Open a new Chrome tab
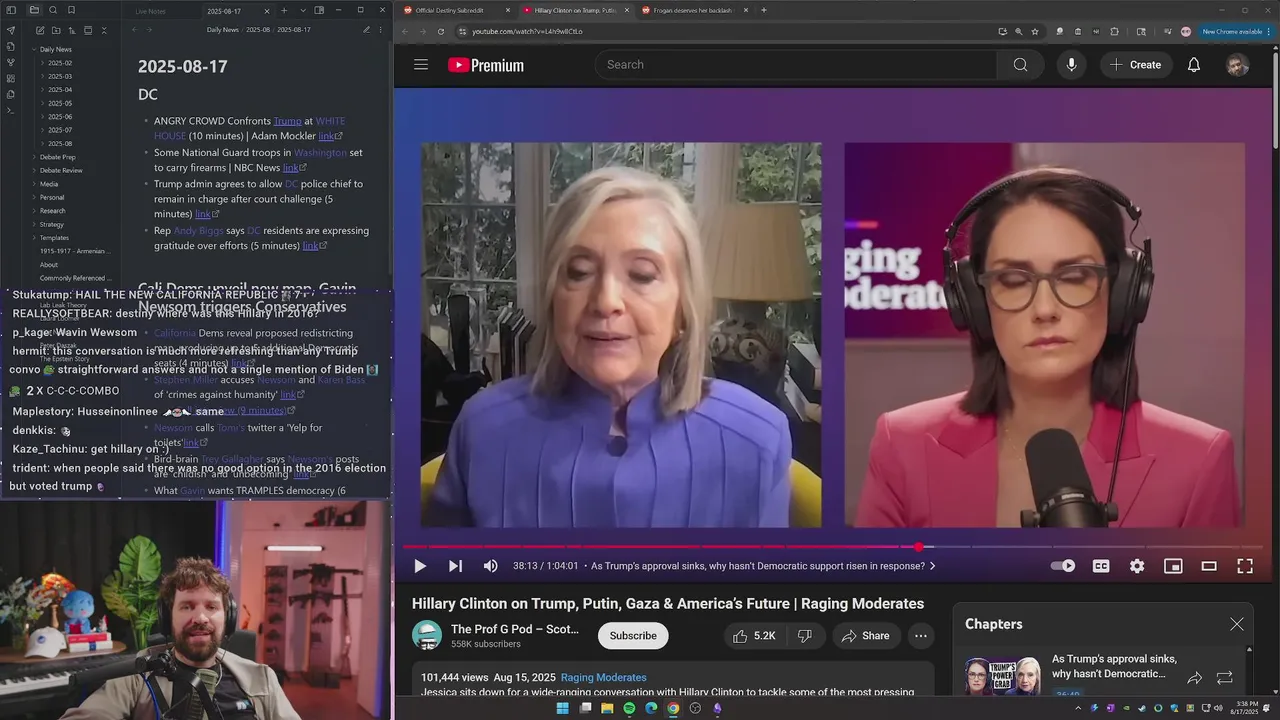The height and width of the screenshot is (720, 1280). coord(764,10)
